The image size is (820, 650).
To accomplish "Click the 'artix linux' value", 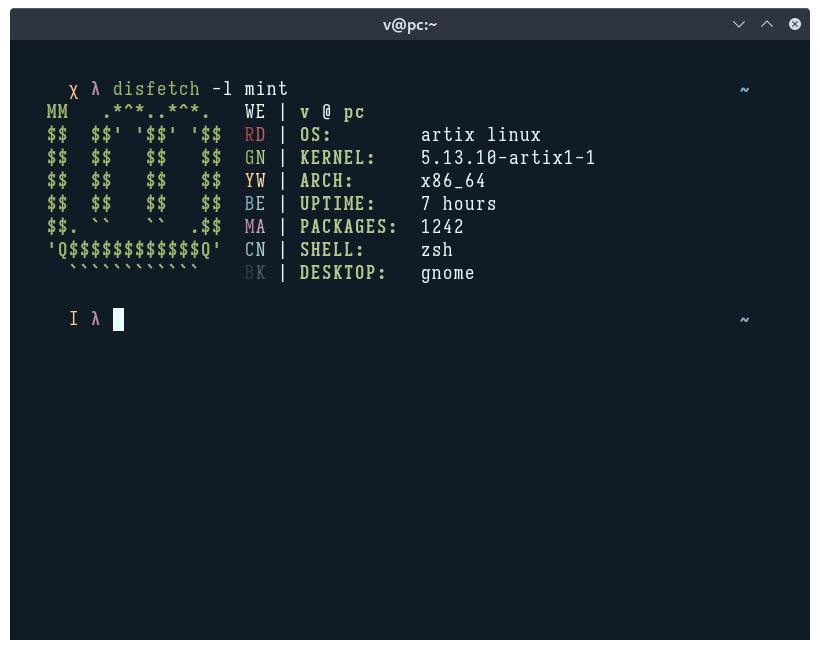I will 481,135.
